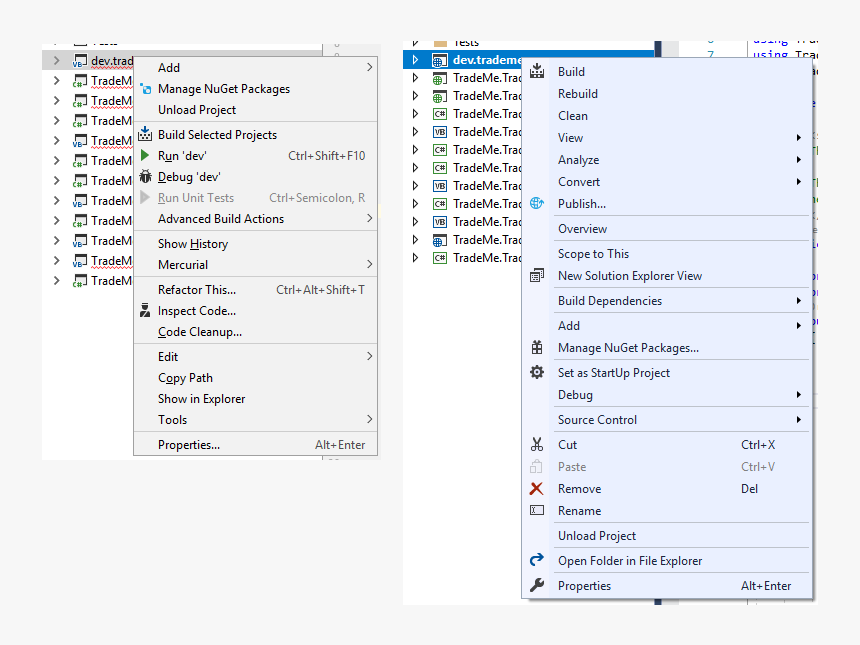Open the Advanced Build Actions submenu arrow
Viewport: 860px width, 645px height.
(x=369, y=218)
